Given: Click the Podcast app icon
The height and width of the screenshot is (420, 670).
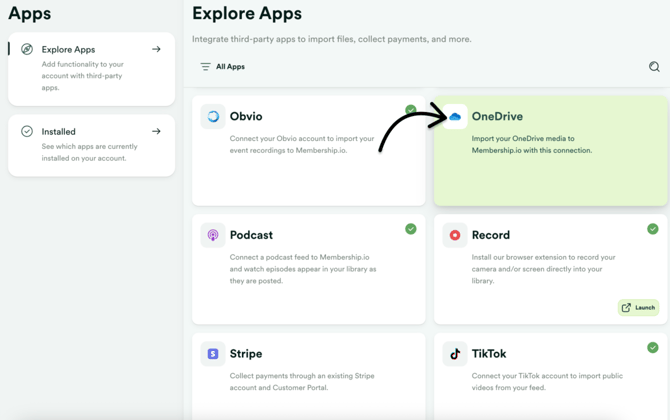Looking at the screenshot, I should (213, 235).
